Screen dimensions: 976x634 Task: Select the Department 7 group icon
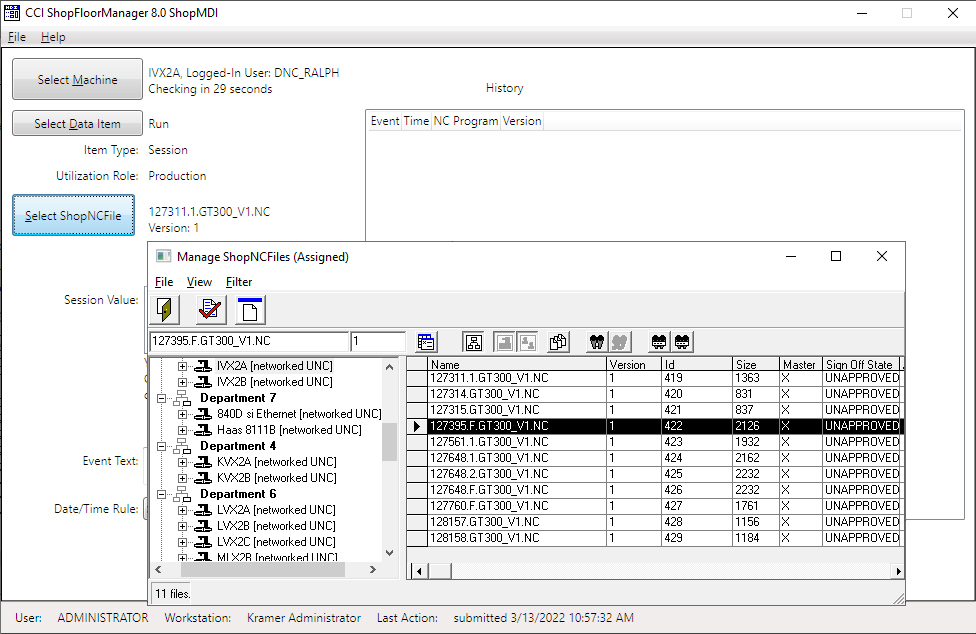[182, 398]
